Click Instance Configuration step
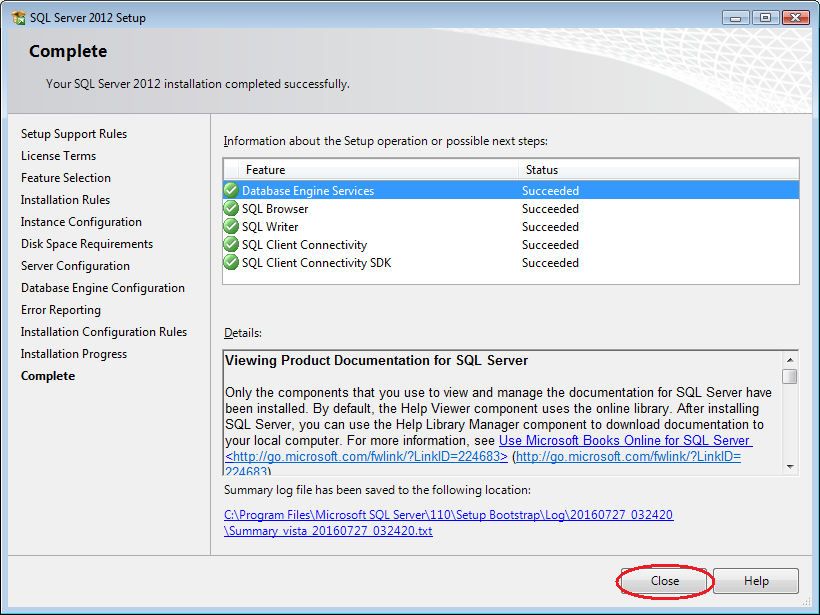 (81, 222)
